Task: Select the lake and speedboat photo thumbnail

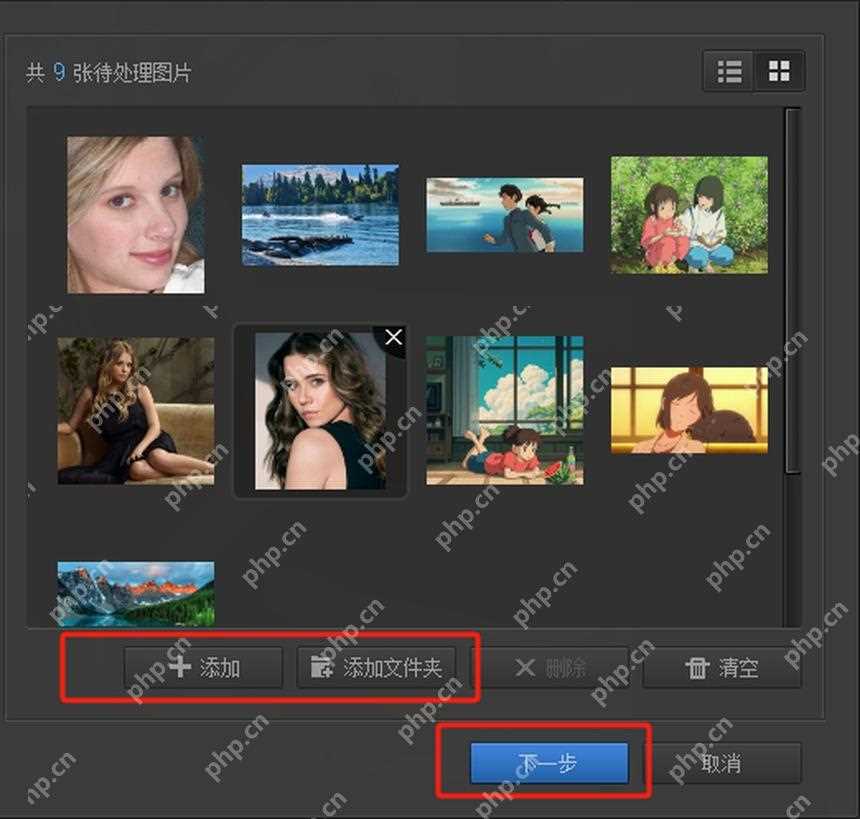Action: click(x=320, y=215)
